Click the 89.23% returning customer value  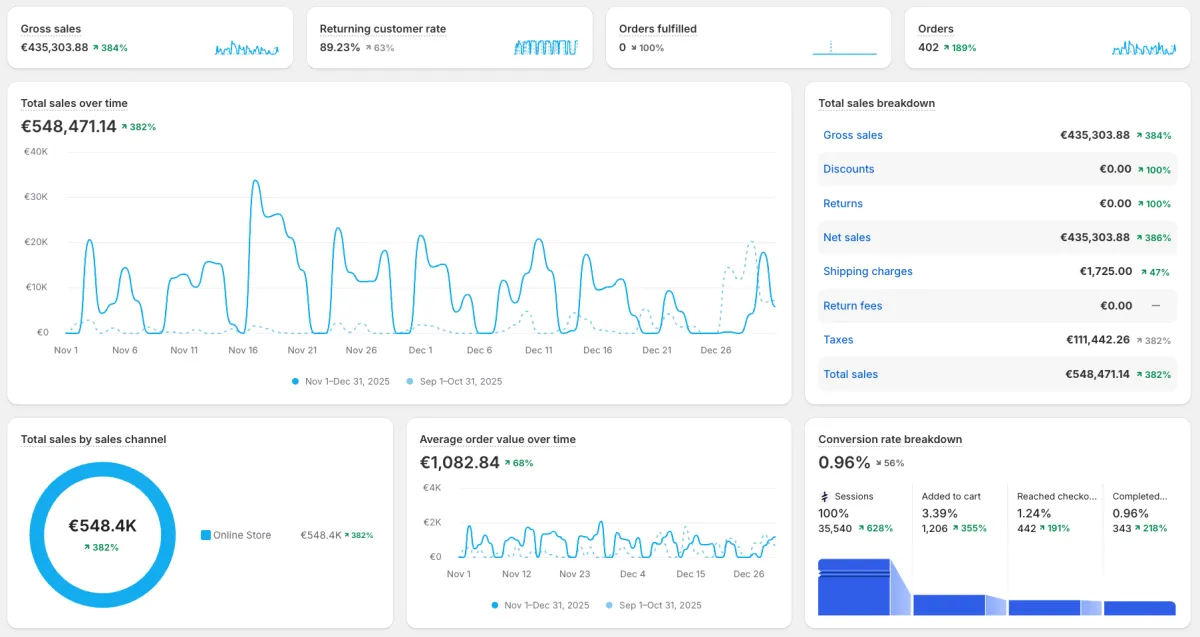(x=340, y=47)
